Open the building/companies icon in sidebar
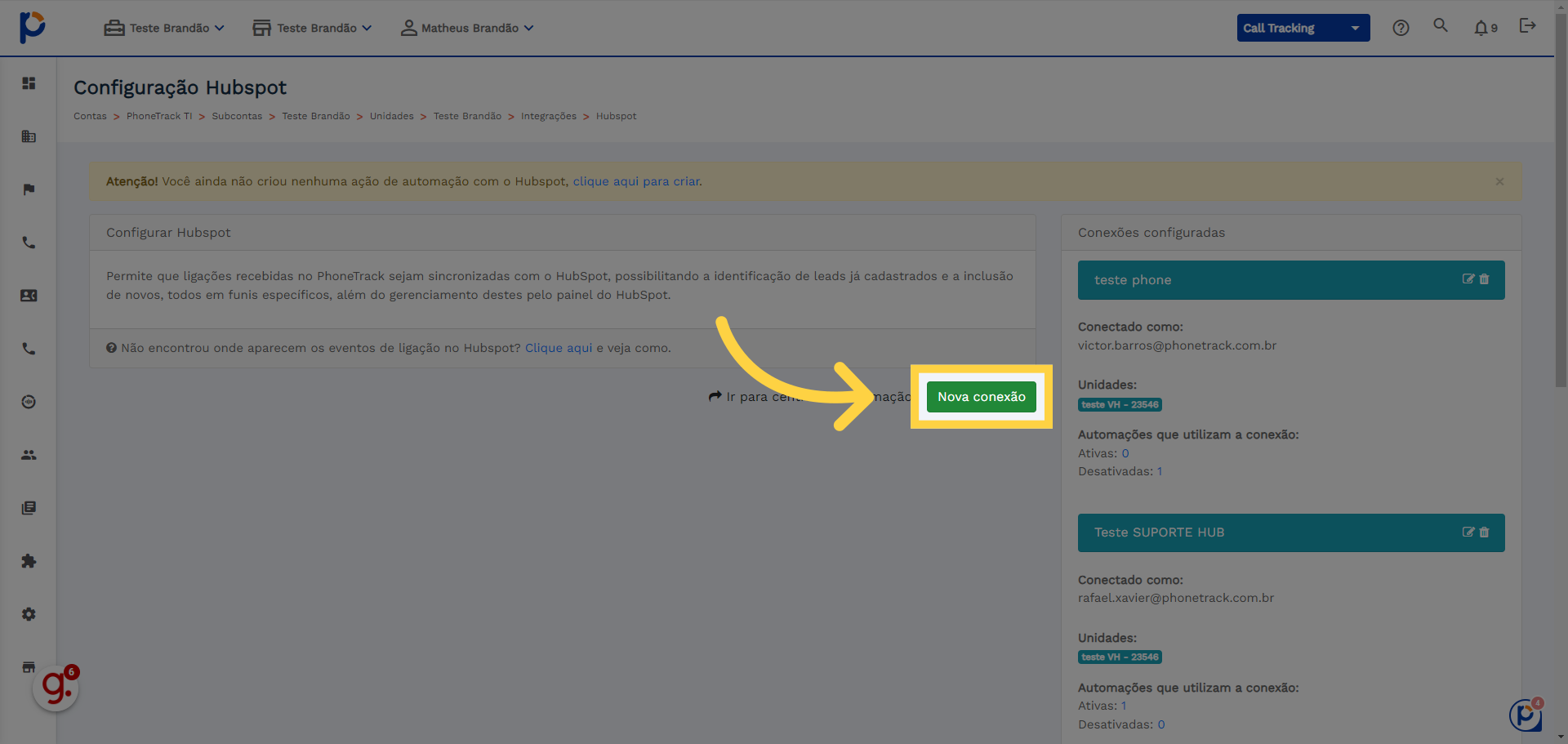1568x744 pixels. (29, 136)
